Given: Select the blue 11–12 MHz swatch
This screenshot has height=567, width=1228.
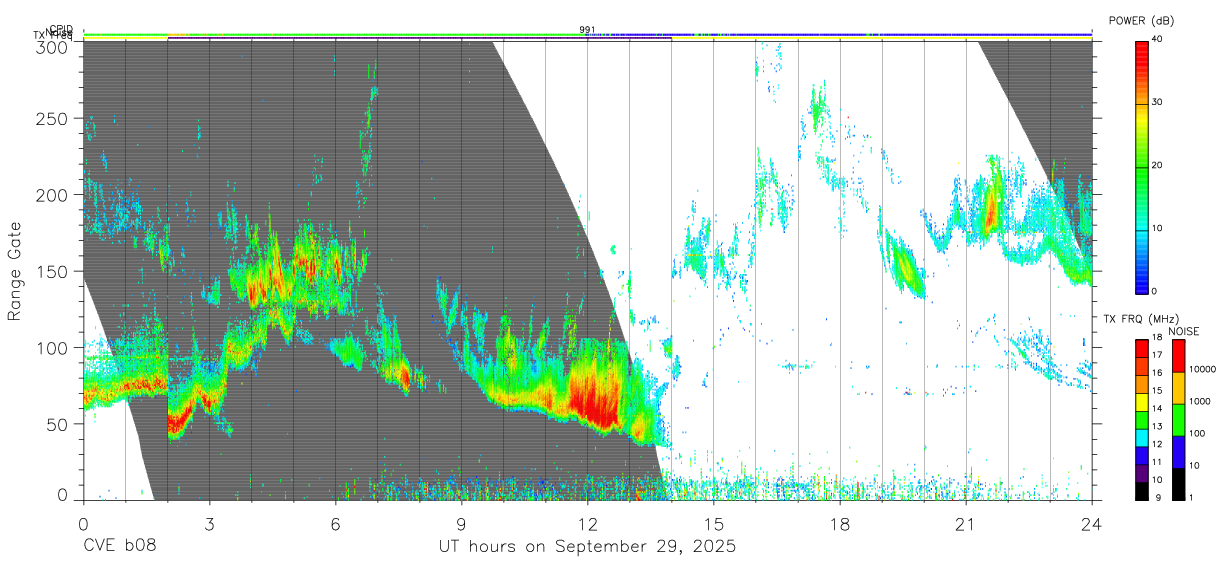Looking at the screenshot, I should point(1142,454).
